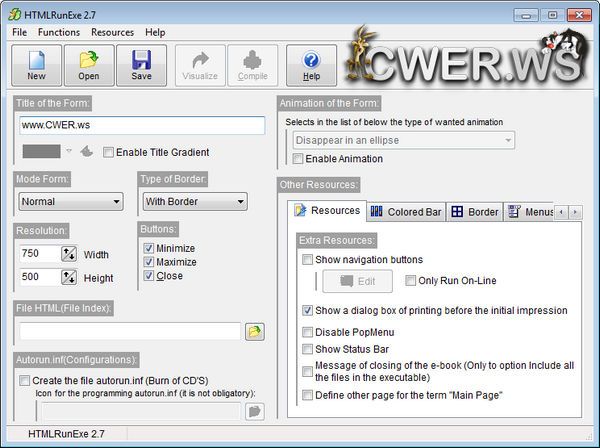Open the File menu
Image resolution: width=600 pixels, height=448 pixels.
20,33
